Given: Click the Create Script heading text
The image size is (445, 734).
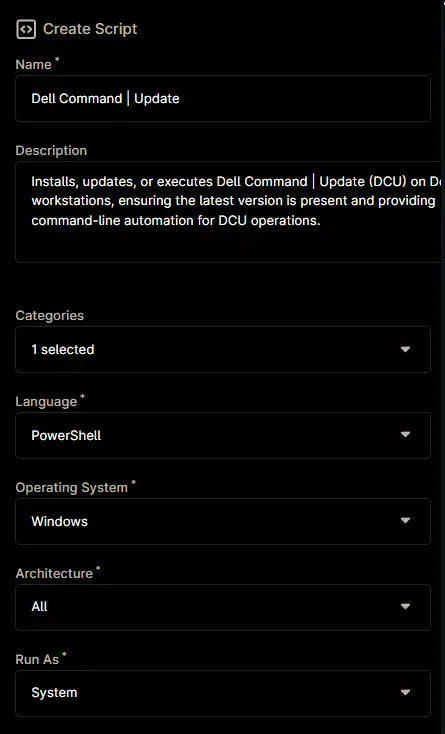Looking at the screenshot, I should coord(90,29).
